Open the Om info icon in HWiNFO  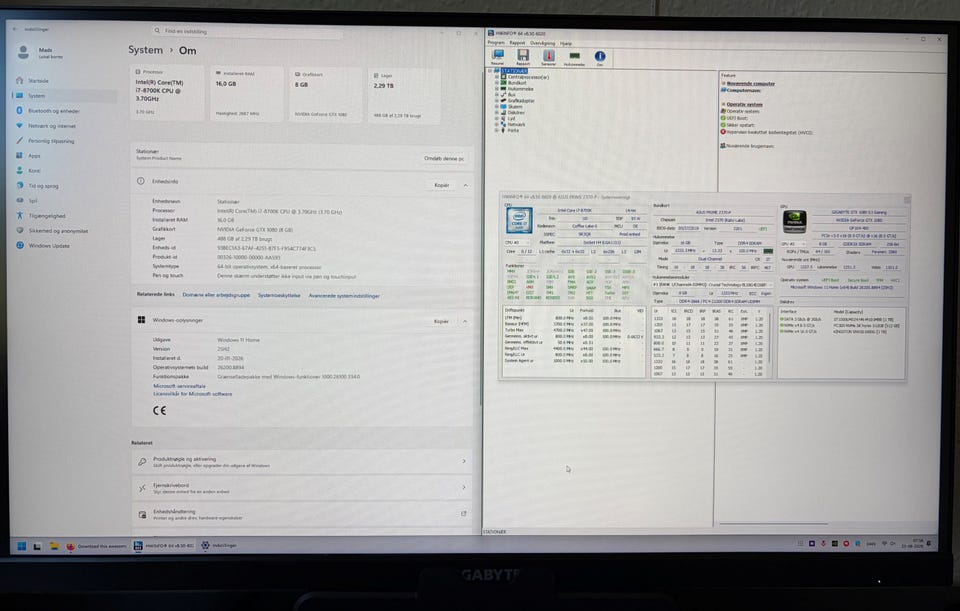[600, 57]
